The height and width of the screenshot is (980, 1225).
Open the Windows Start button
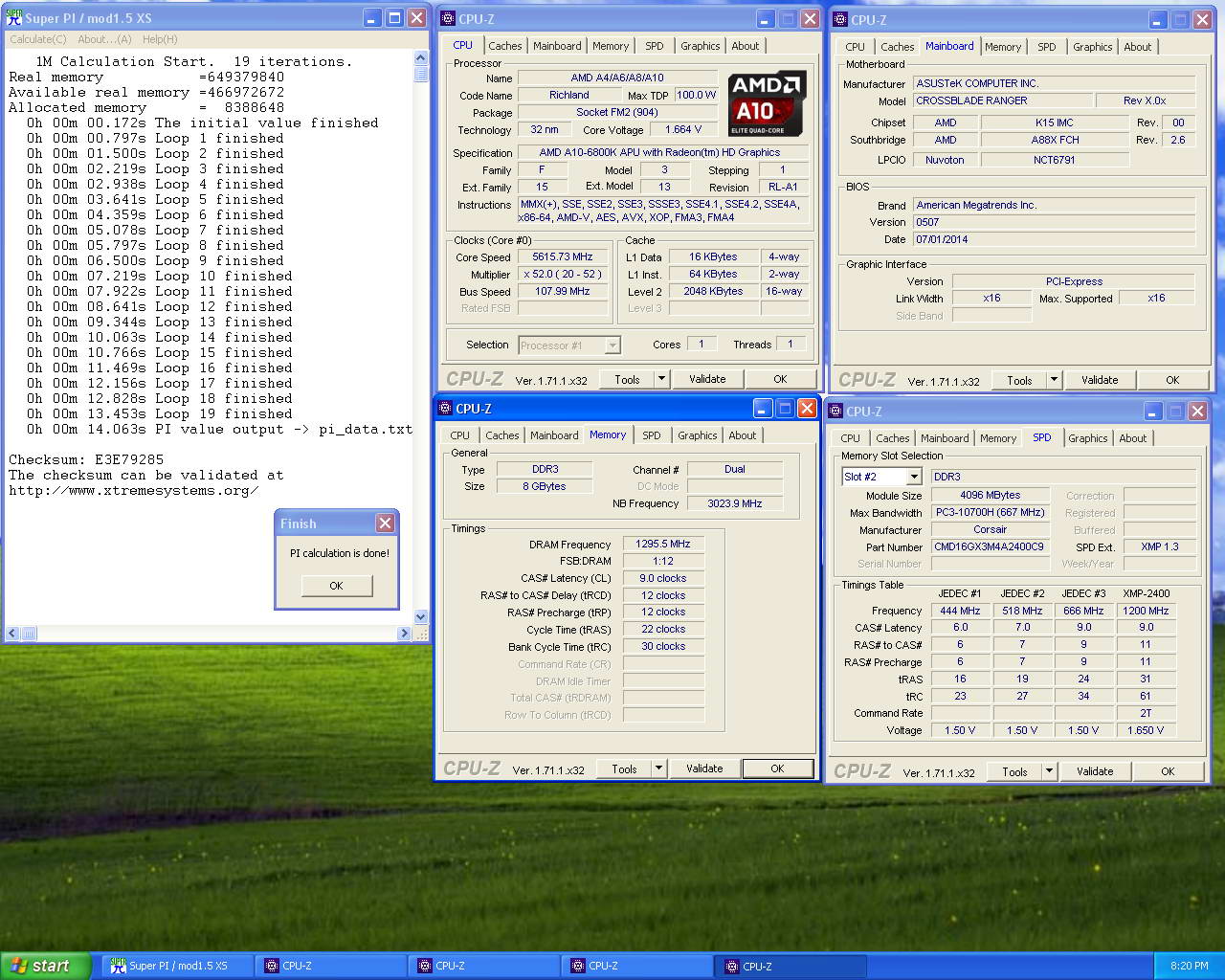(45, 966)
